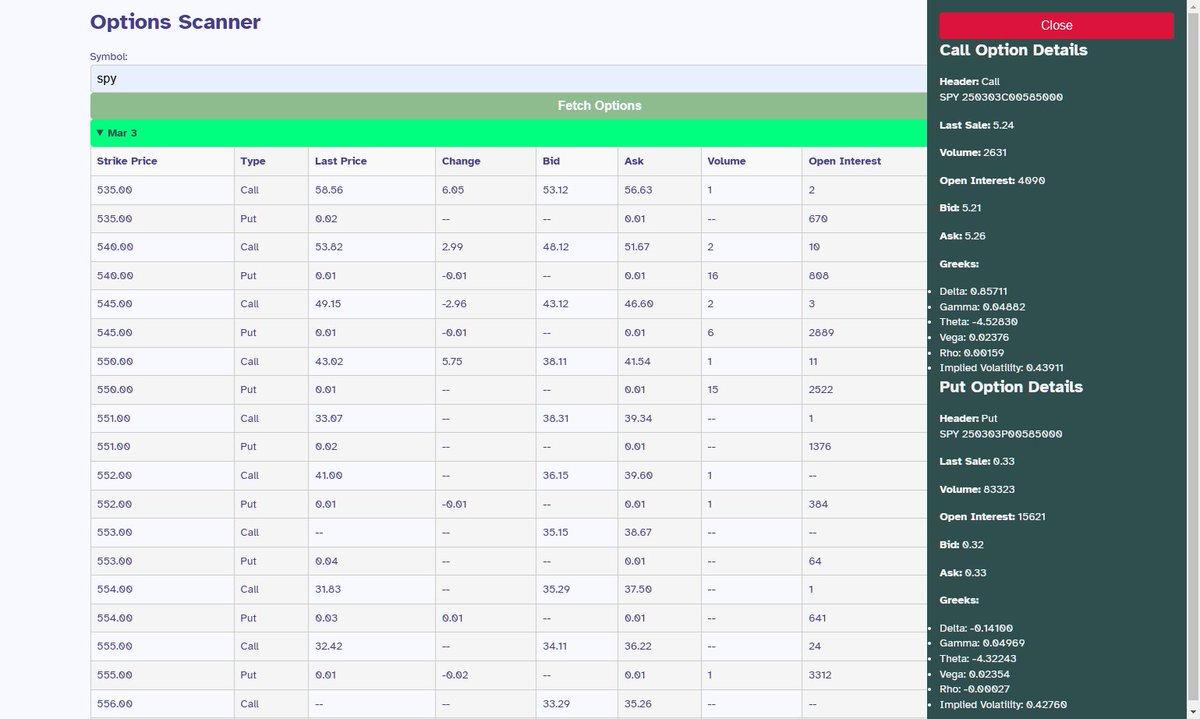Click the put Open Interest 15621 line
The height and width of the screenshot is (719, 1200).
click(995, 517)
